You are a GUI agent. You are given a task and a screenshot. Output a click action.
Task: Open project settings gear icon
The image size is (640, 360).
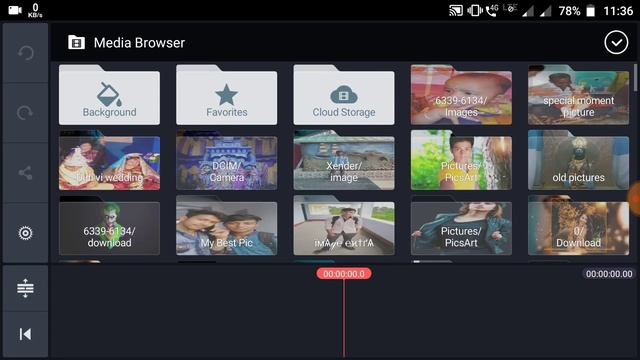tap(25, 233)
